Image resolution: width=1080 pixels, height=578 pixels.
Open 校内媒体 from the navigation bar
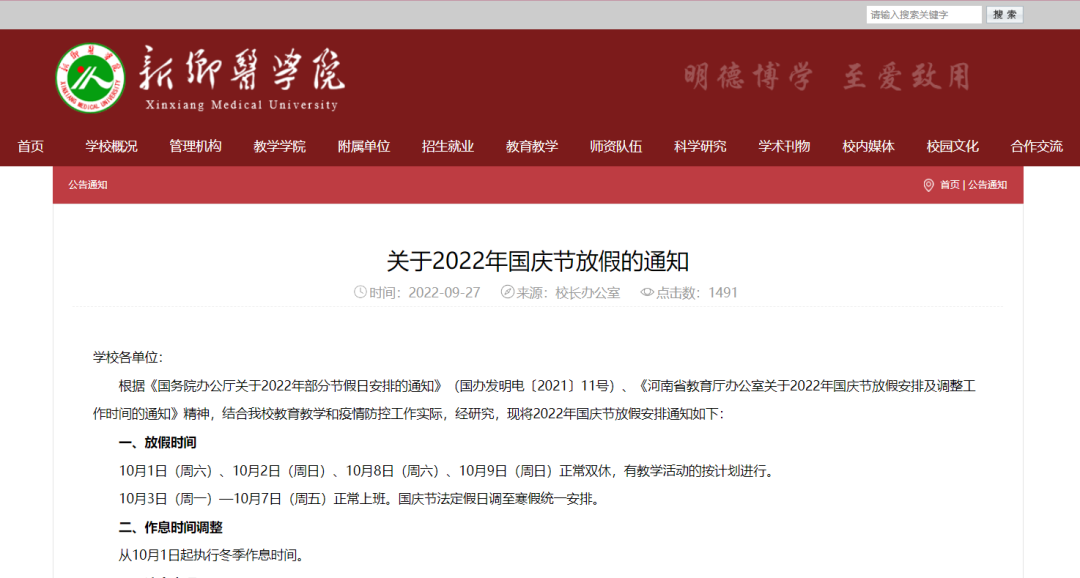(868, 146)
